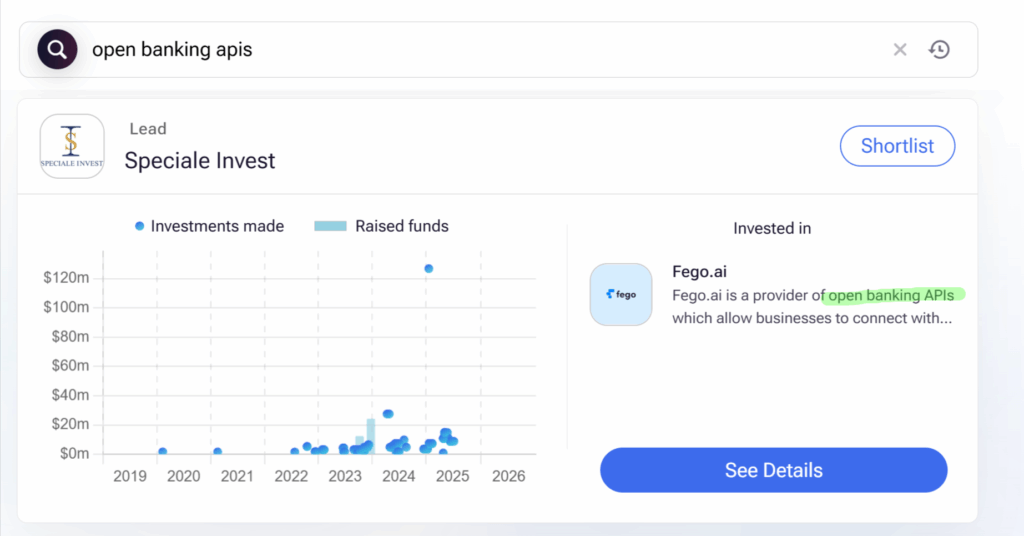Click the '$0m' axis label
The image size is (1024, 536).
pyautogui.click(x=74, y=453)
